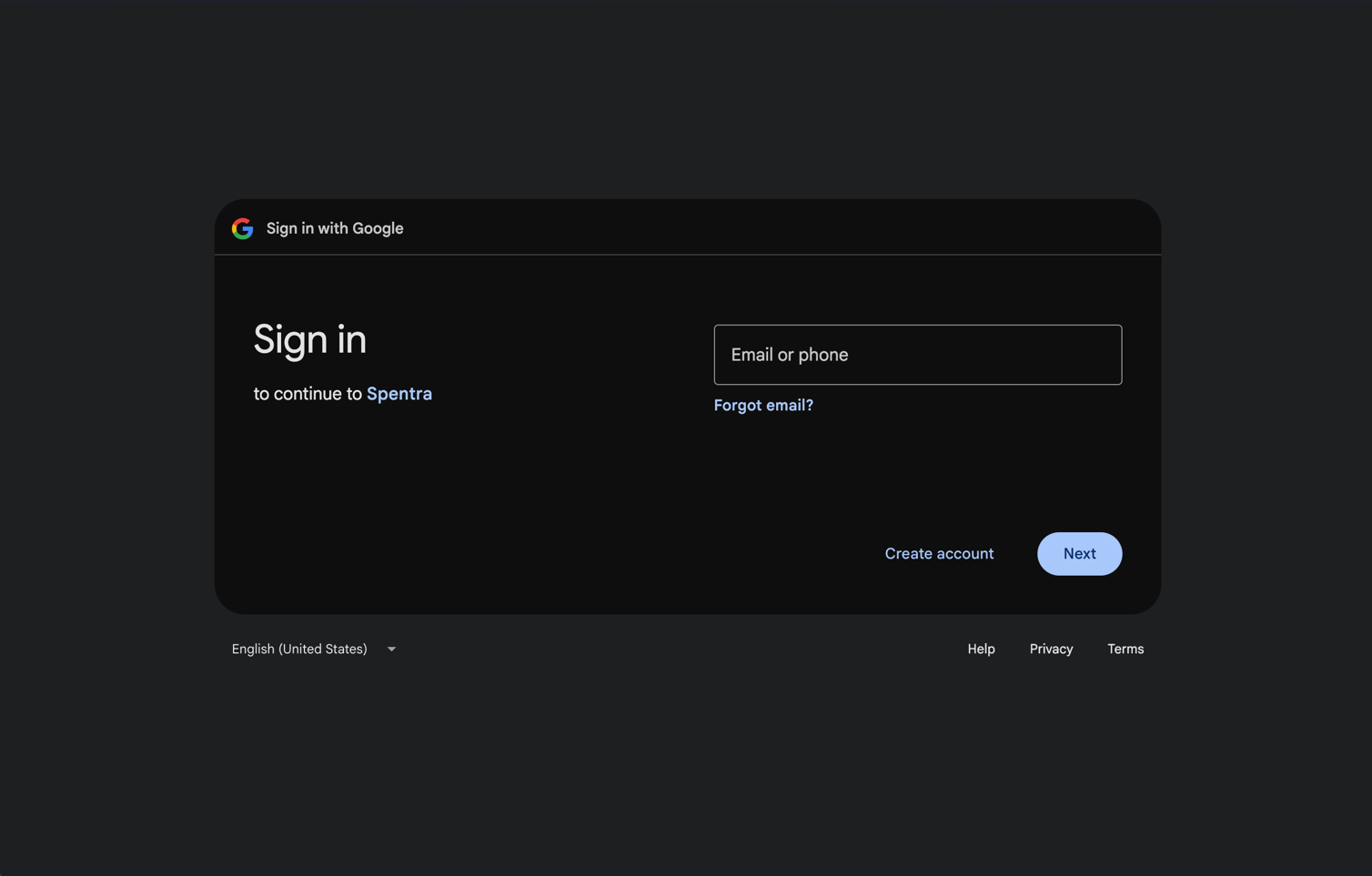Click the dropdown arrow beside the language selector
The image size is (1372, 876).
391,649
